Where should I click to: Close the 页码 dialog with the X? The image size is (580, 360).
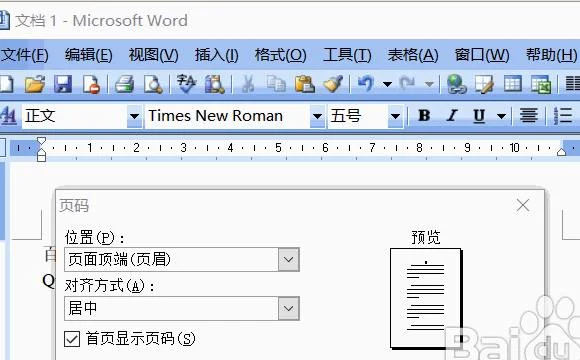coord(523,205)
